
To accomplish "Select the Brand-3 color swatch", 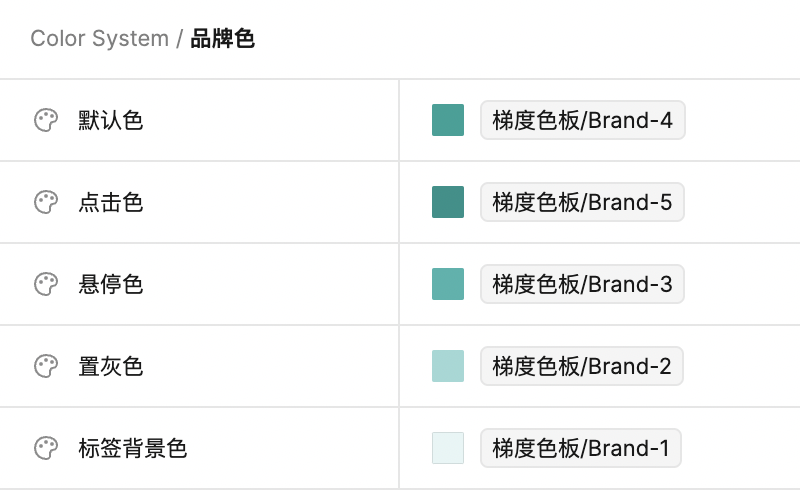I will pos(448,285).
